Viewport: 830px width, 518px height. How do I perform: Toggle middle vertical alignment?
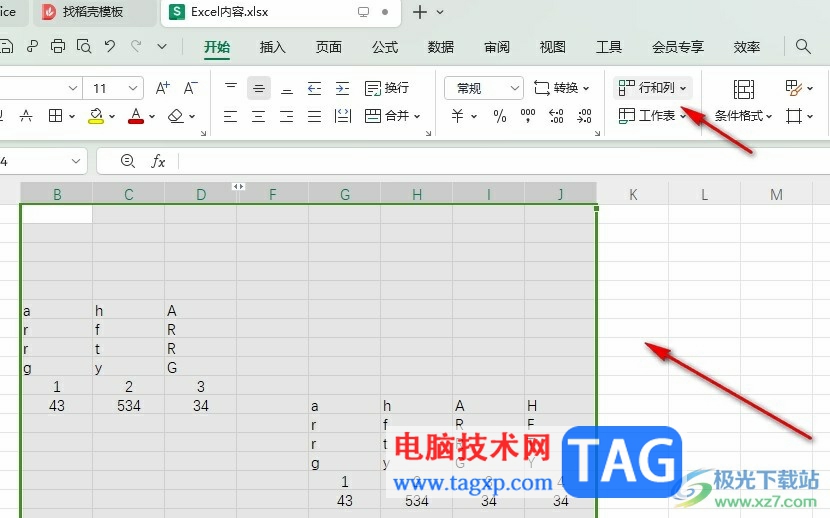(258, 88)
